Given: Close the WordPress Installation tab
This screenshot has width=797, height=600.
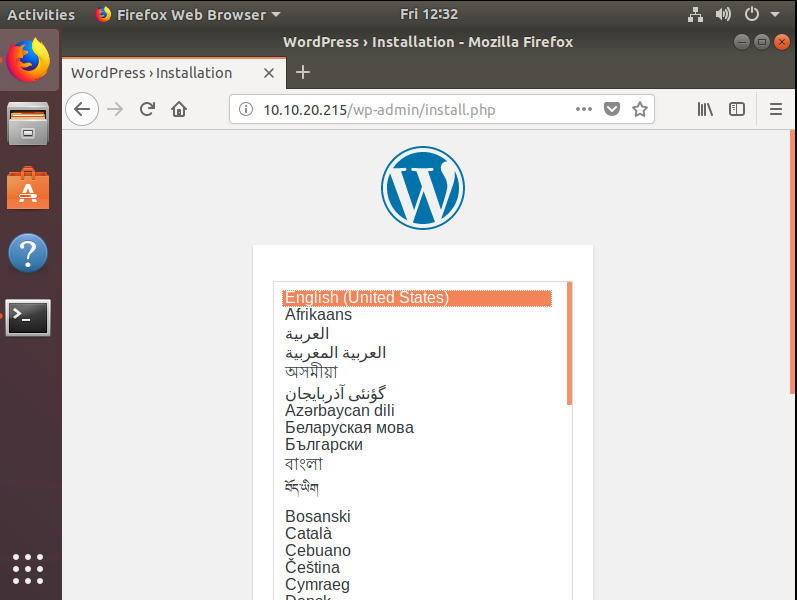Looking at the screenshot, I should click(x=269, y=73).
